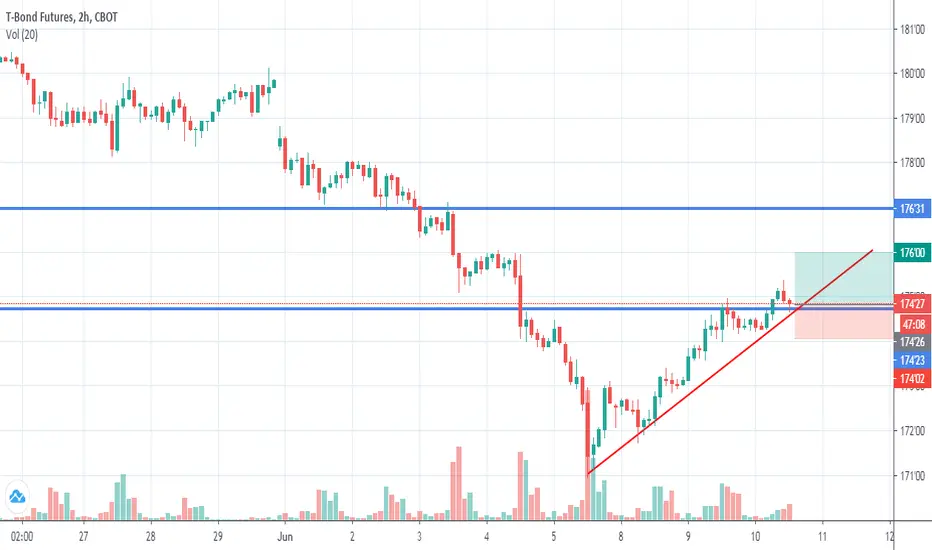Click the tallest red volume bar near 3

[458, 483]
